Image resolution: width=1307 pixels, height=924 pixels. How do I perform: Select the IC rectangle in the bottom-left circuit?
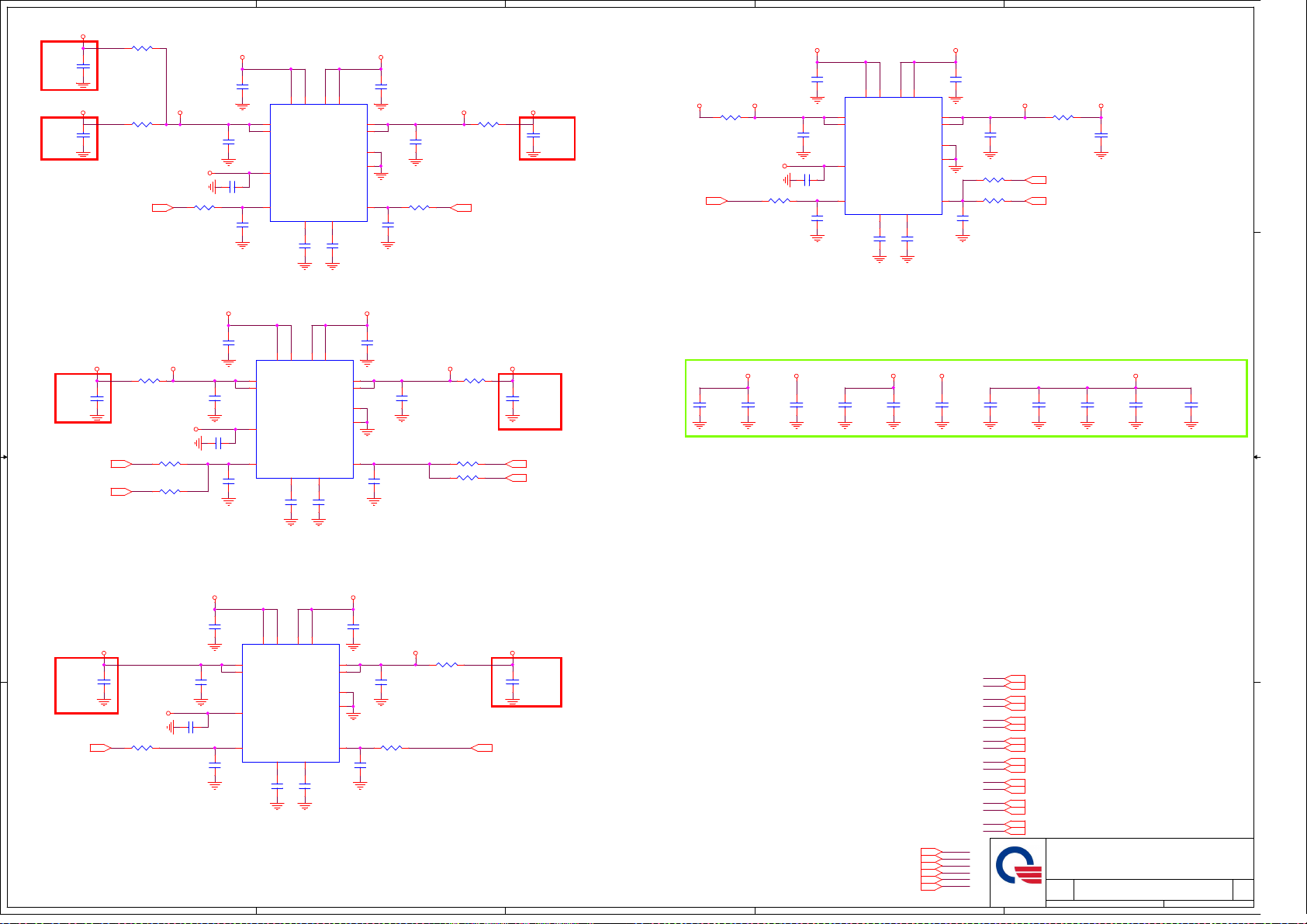(290, 703)
